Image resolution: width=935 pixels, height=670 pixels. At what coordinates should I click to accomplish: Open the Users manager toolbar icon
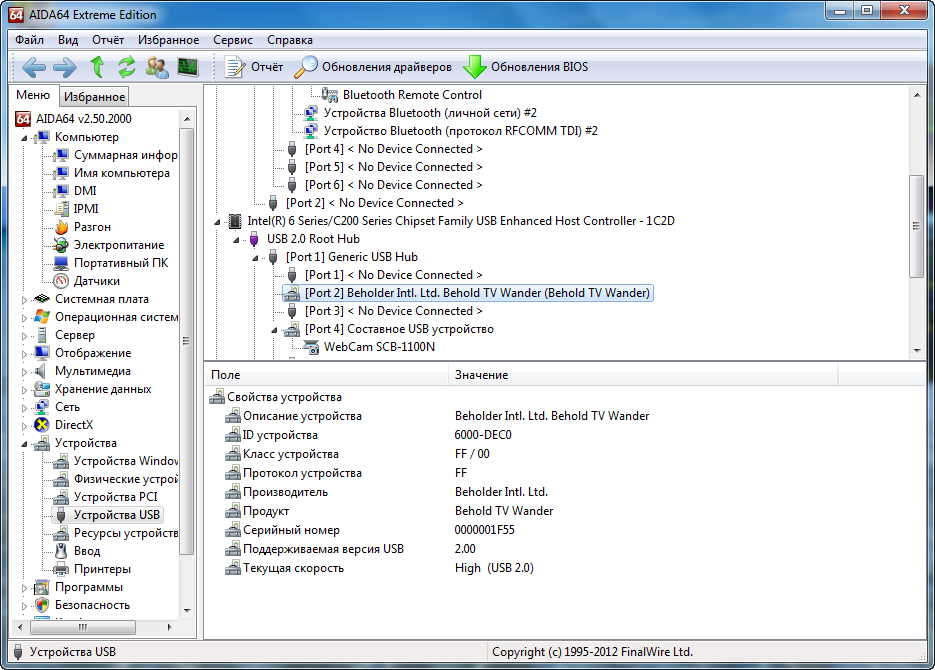pos(157,67)
